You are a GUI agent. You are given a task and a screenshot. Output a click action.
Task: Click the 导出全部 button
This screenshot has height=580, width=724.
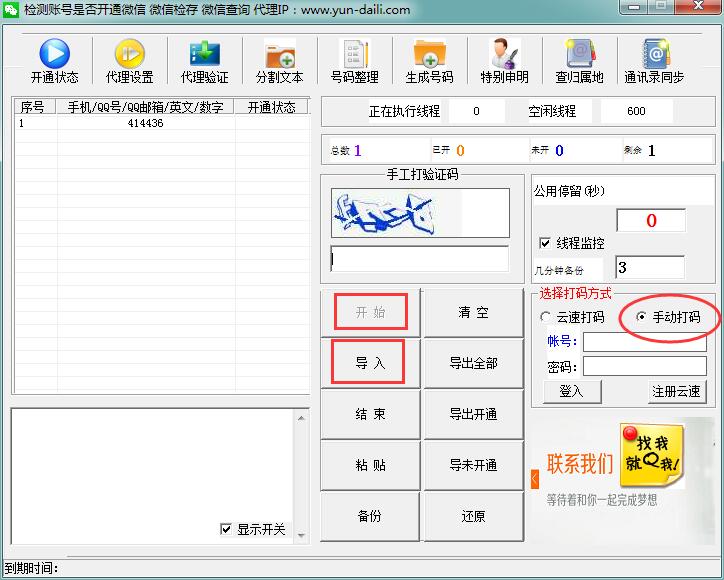pos(473,364)
